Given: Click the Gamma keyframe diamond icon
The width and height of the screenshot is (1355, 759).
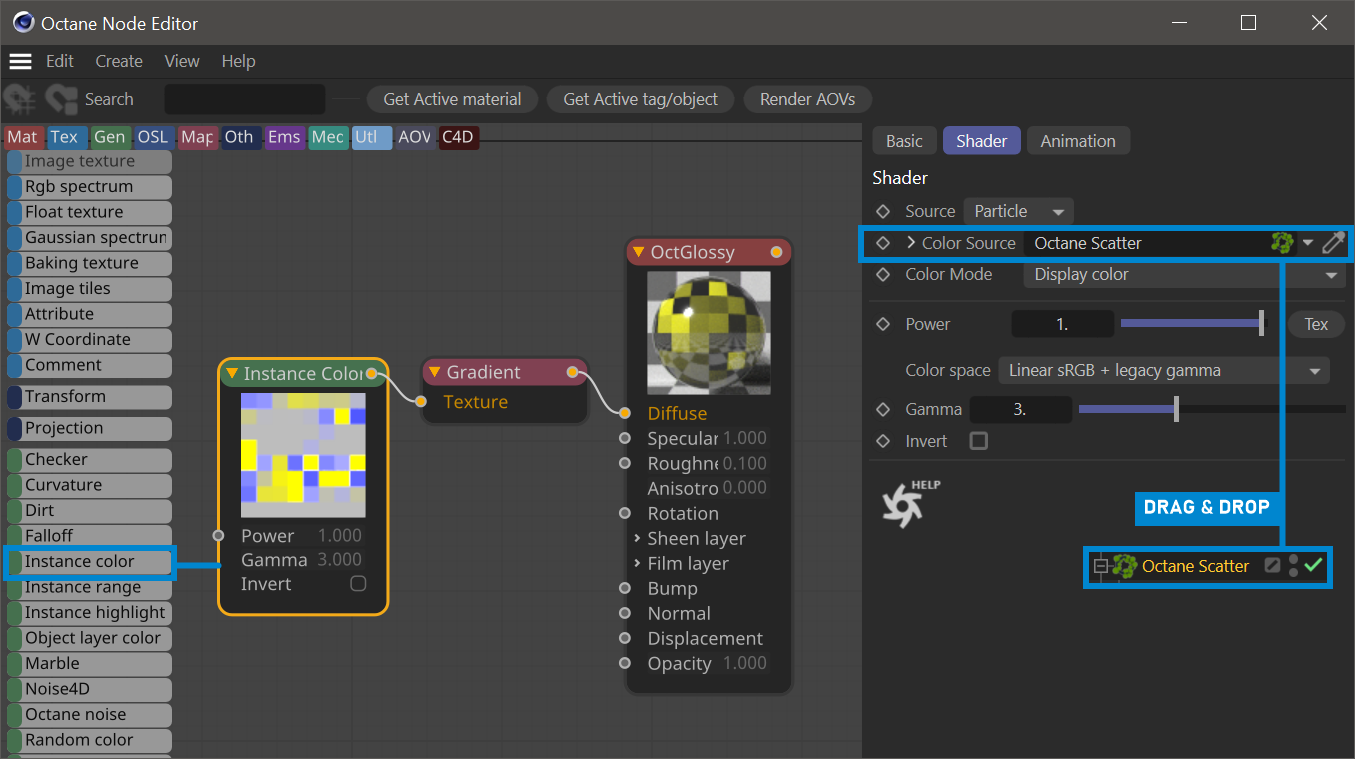Looking at the screenshot, I should pos(883,409).
